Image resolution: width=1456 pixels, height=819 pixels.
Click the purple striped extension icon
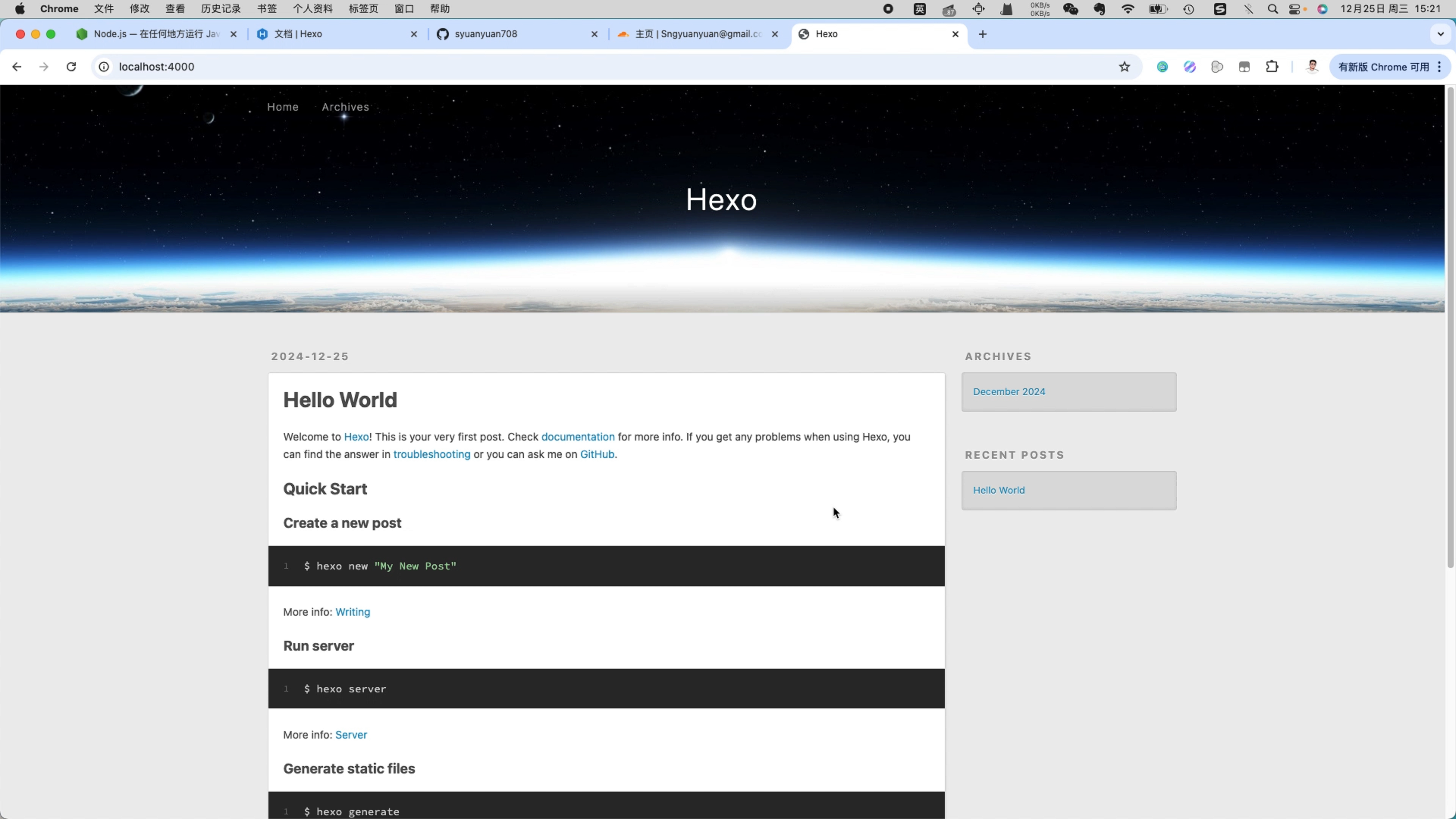1190,67
